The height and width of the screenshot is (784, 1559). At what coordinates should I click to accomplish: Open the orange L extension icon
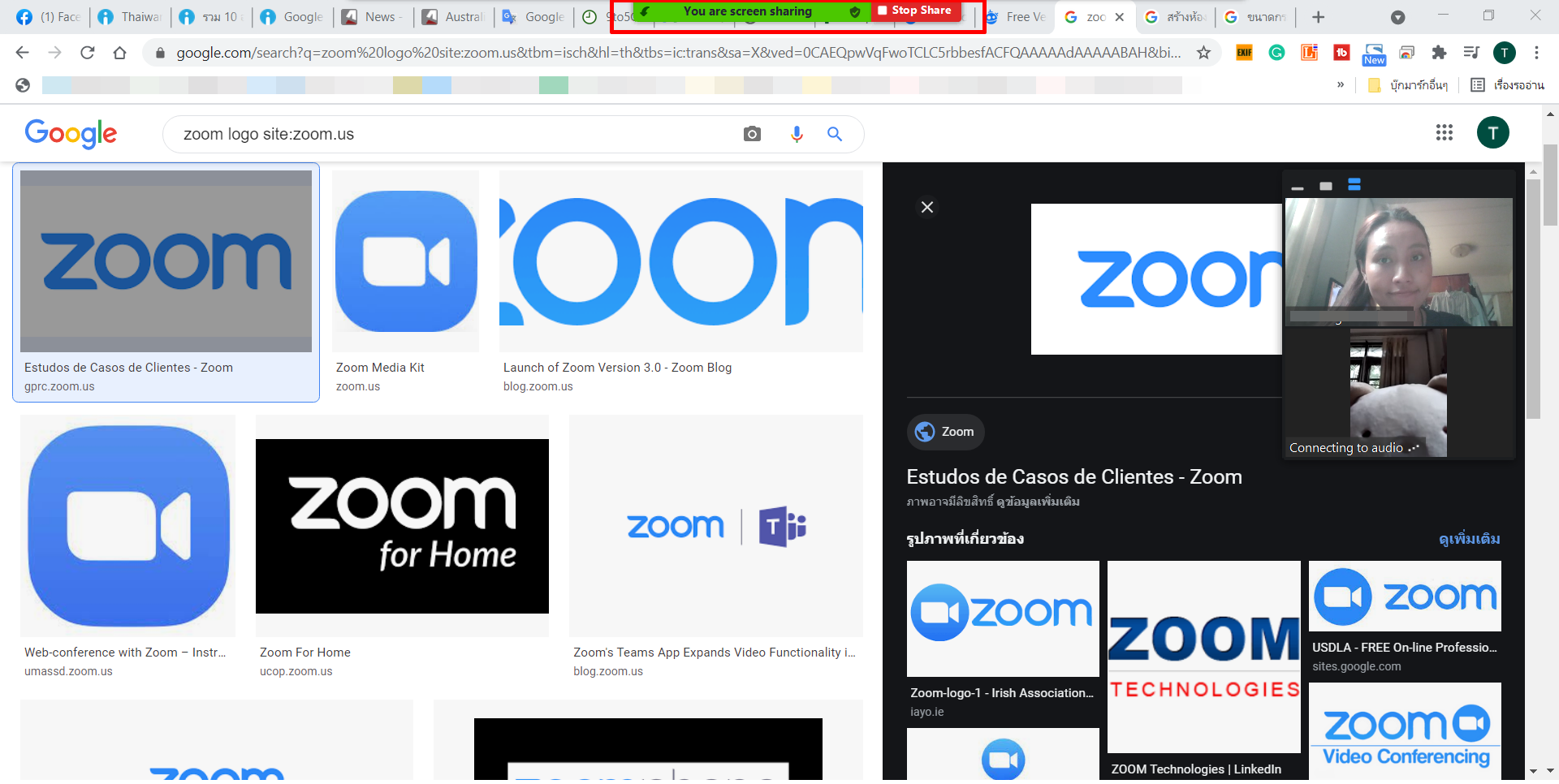(x=1309, y=53)
